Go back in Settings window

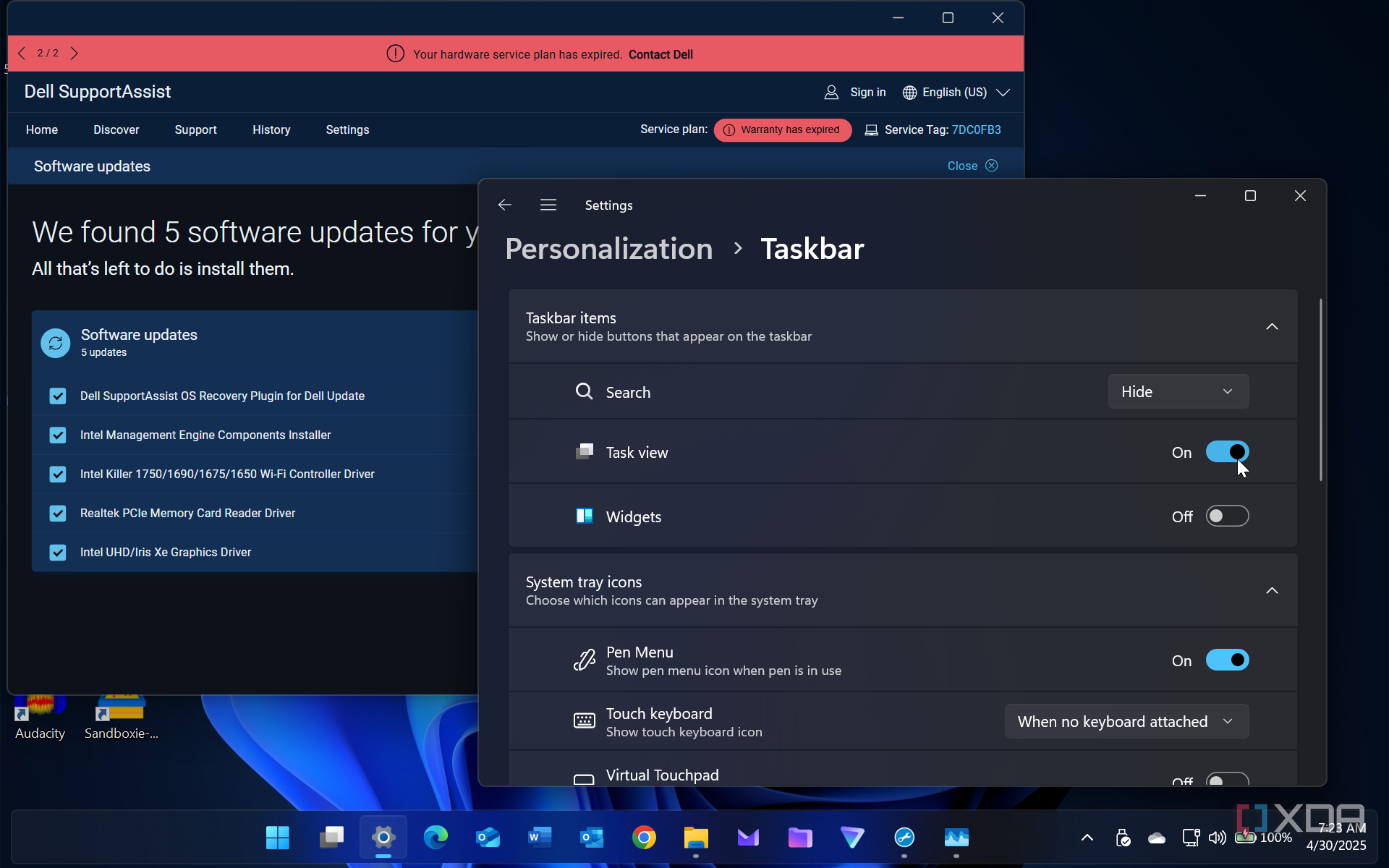(505, 205)
